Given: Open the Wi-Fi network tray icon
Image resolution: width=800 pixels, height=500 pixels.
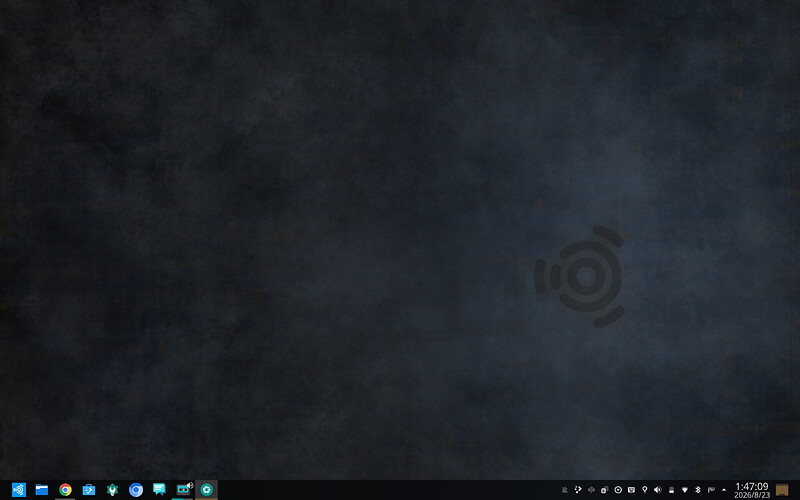Looking at the screenshot, I should coord(685,490).
